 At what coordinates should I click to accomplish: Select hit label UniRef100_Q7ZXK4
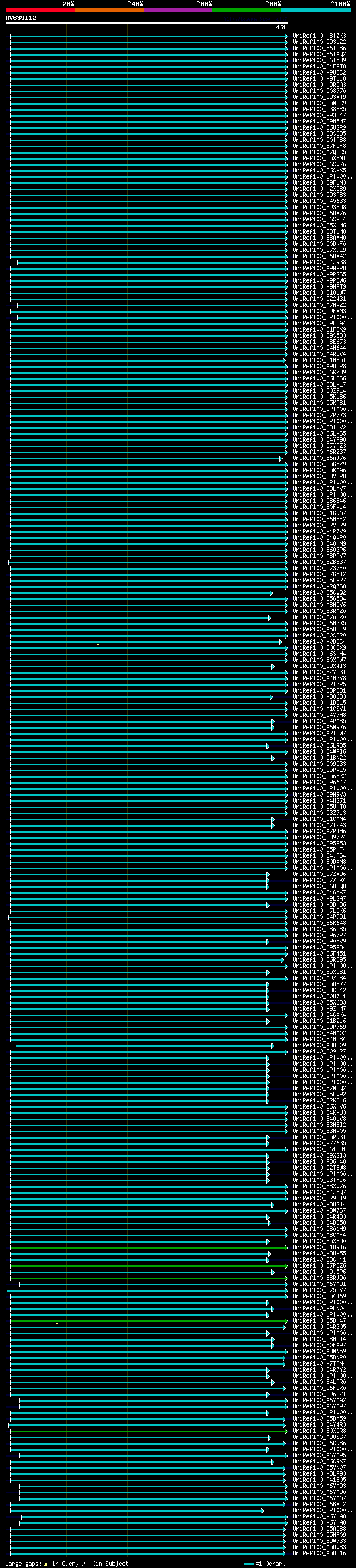pos(319,880)
